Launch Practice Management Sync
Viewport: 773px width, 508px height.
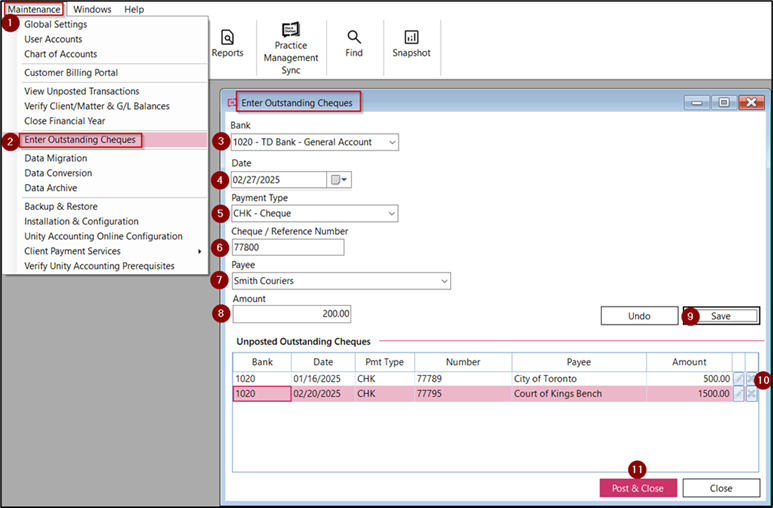pos(291,48)
